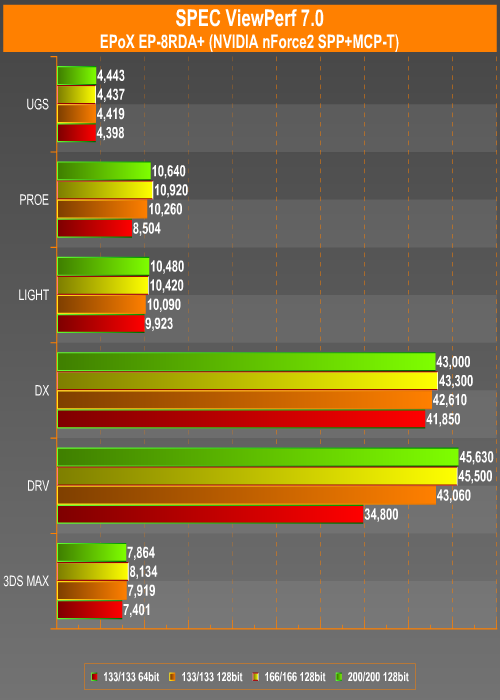The width and height of the screenshot is (500, 700).
Task: Select the 200/200 128bit legend label
Action: (x=378, y=677)
